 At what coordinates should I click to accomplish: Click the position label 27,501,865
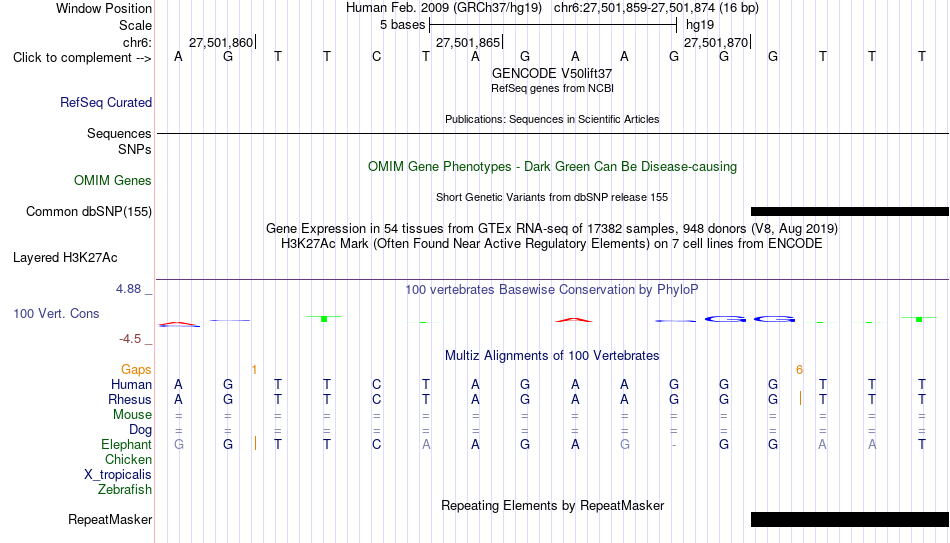(x=468, y=42)
